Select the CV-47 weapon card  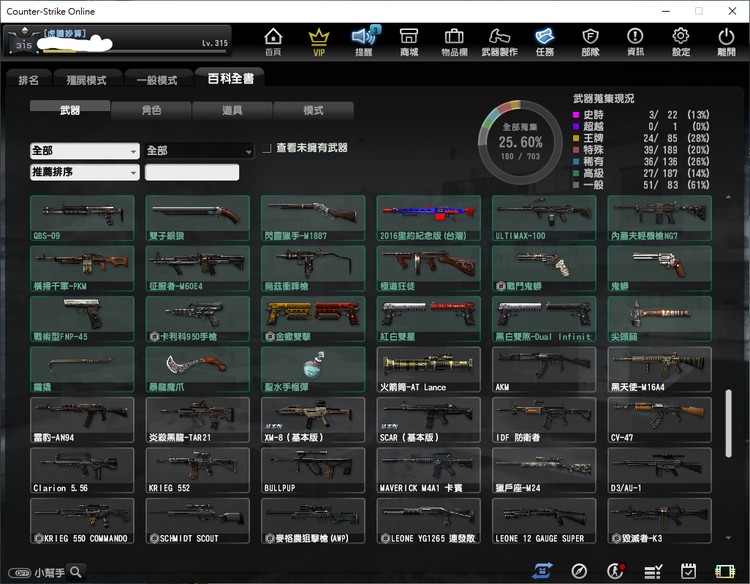pyautogui.click(x=660, y=420)
